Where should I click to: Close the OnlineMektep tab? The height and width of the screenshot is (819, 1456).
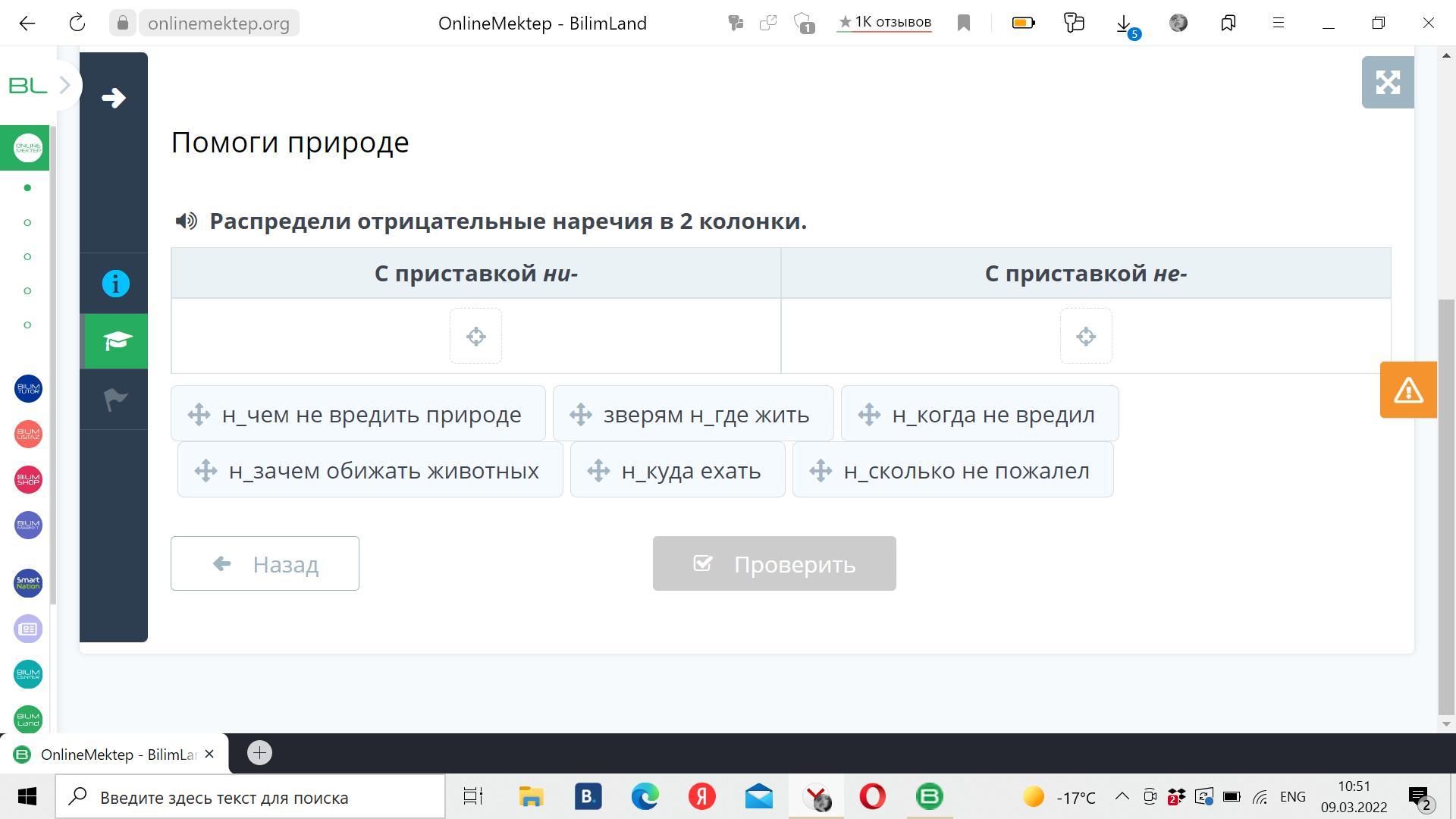209,754
